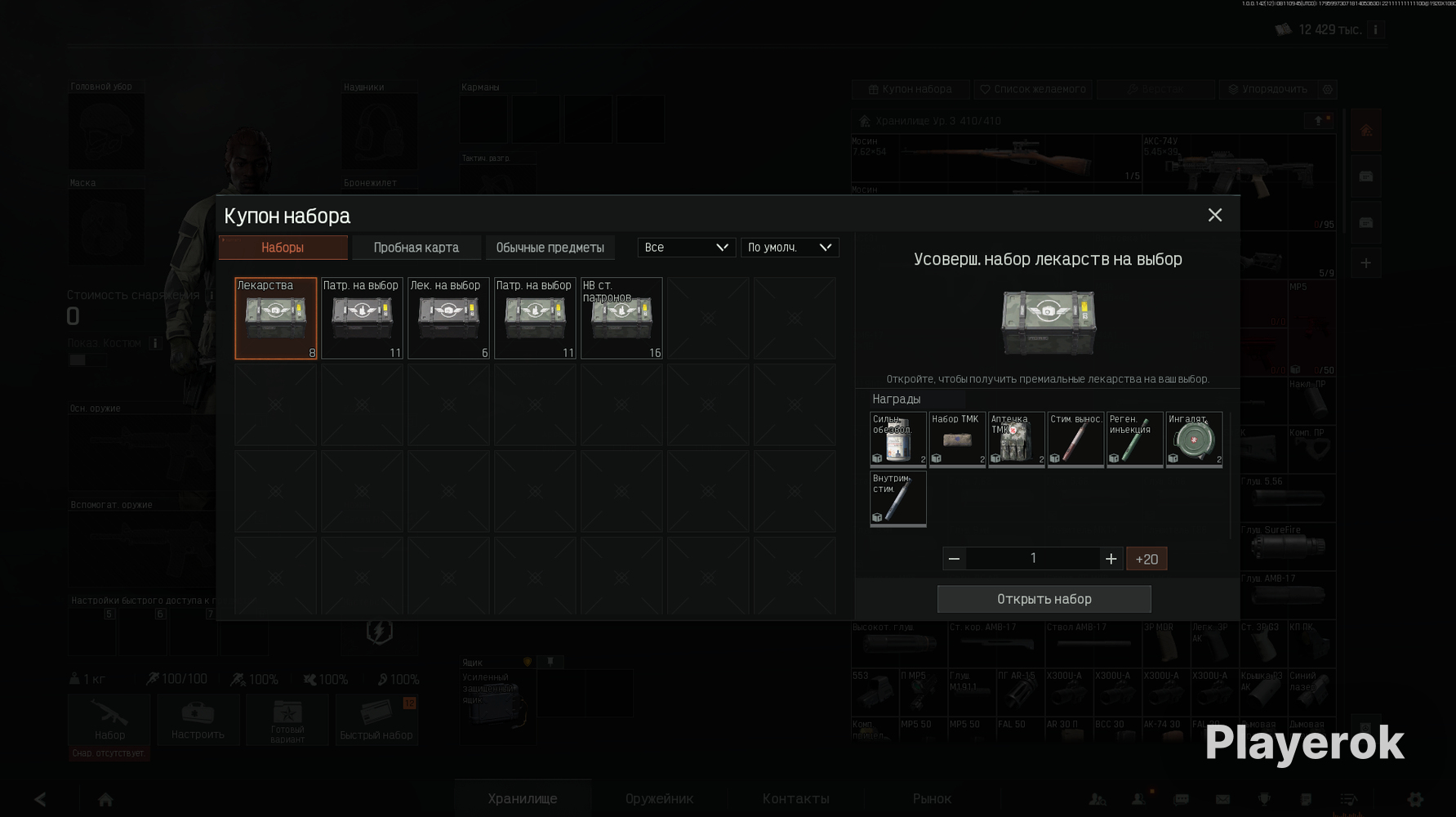The width and height of the screenshot is (1456, 817).
Task: Click the Упорядочить sort storage button
Action: (1268, 89)
